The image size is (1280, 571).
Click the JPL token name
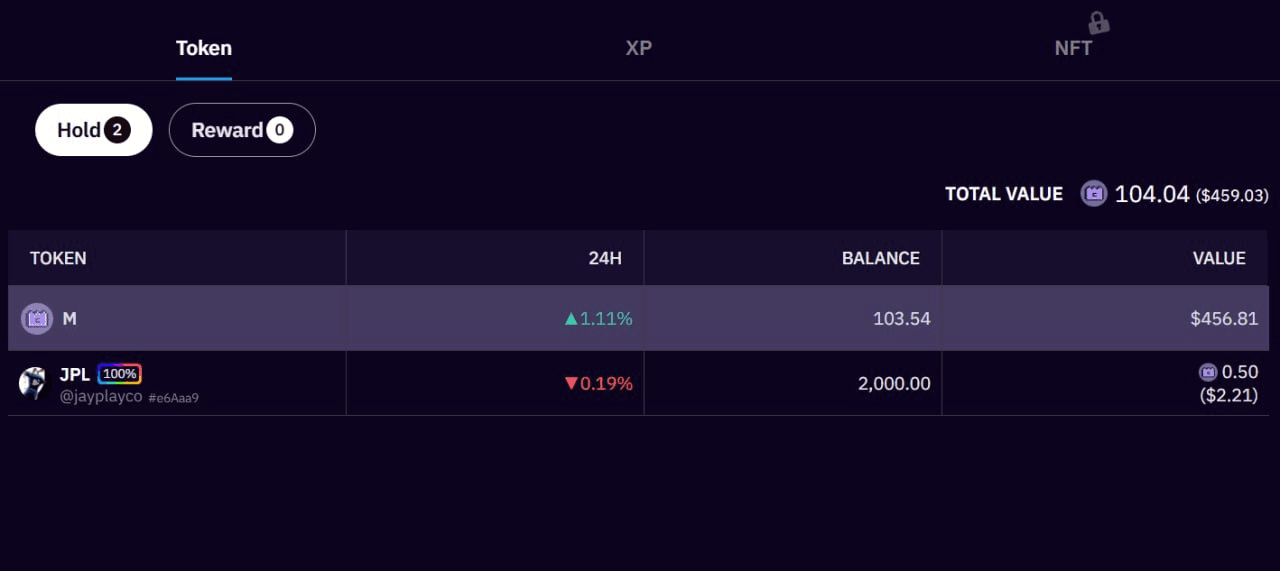(x=75, y=374)
